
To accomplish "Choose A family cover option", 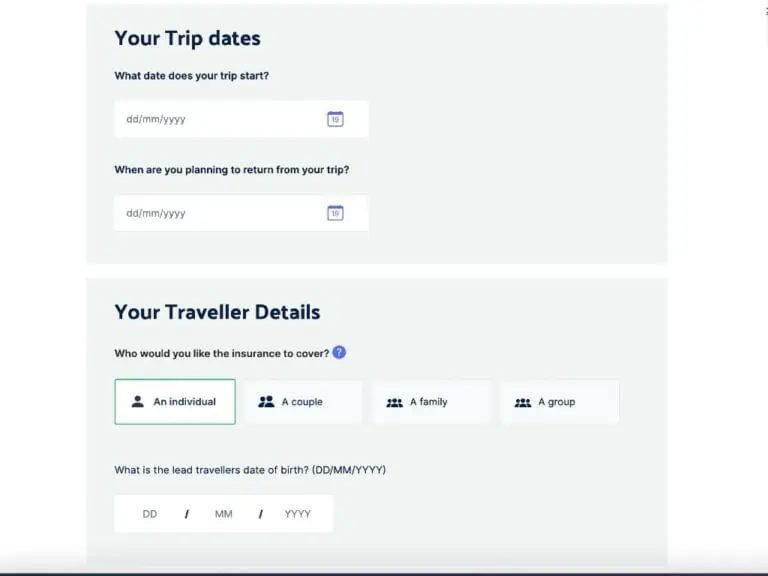I will coord(432,402).
